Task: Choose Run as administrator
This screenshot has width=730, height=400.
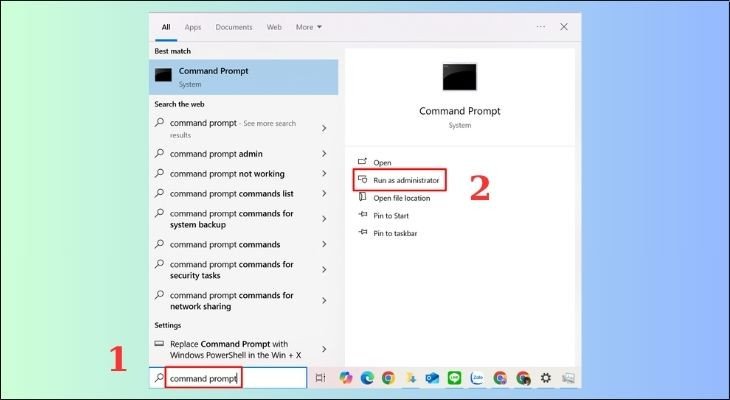Action: [399, 180]
